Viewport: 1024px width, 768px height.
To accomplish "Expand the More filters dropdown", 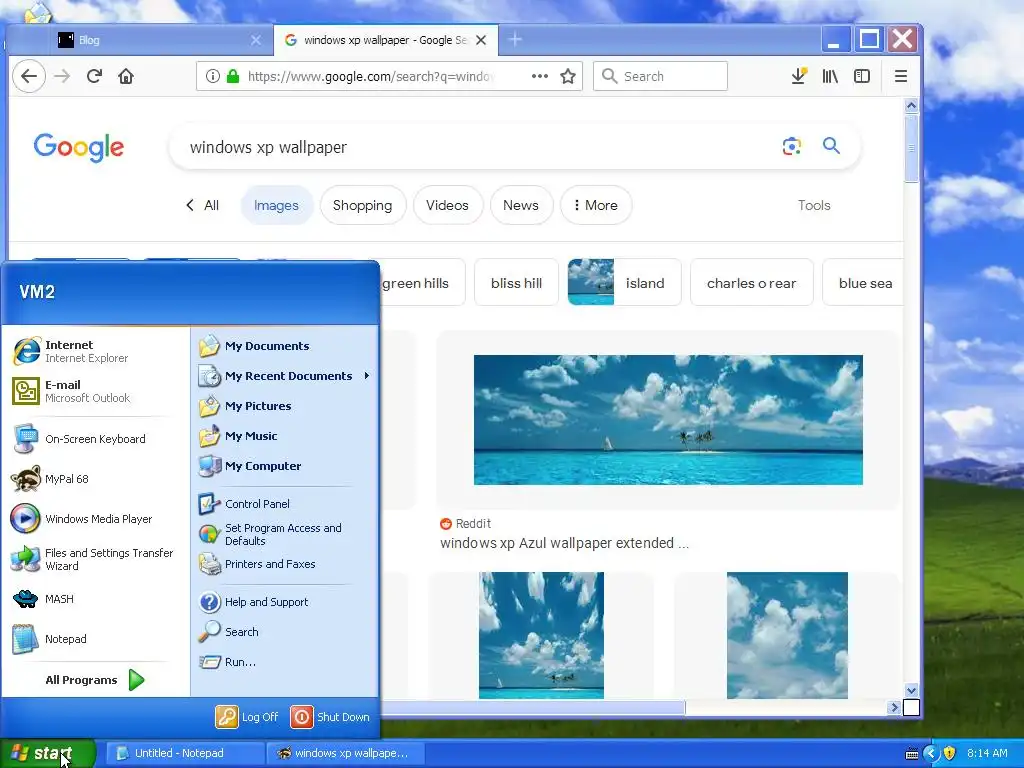I will [x=596, y=205].
